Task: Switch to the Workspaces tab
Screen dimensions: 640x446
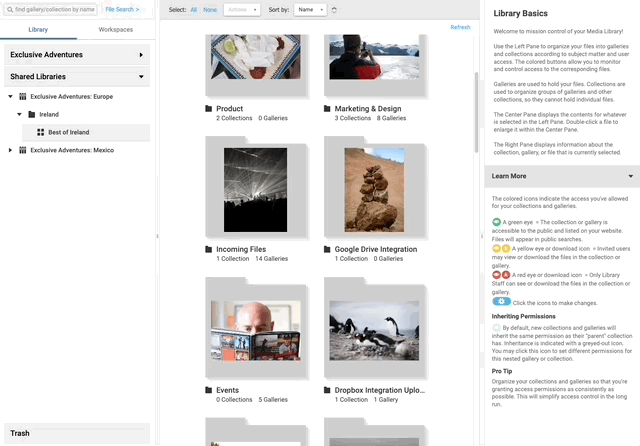Action: [116, 31]
